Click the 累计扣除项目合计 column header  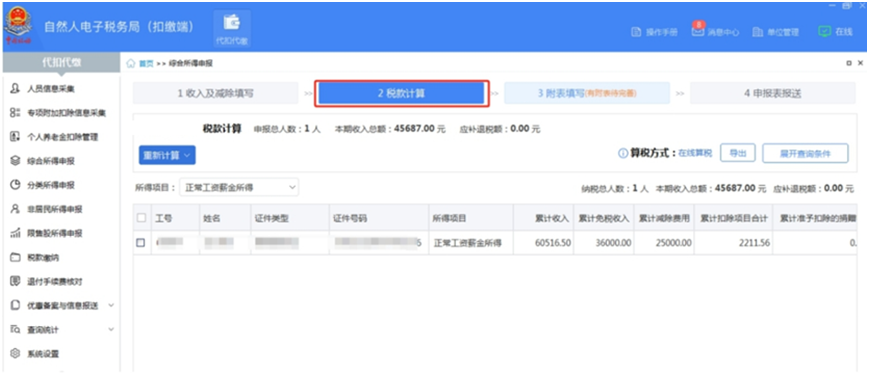point(733,218)
